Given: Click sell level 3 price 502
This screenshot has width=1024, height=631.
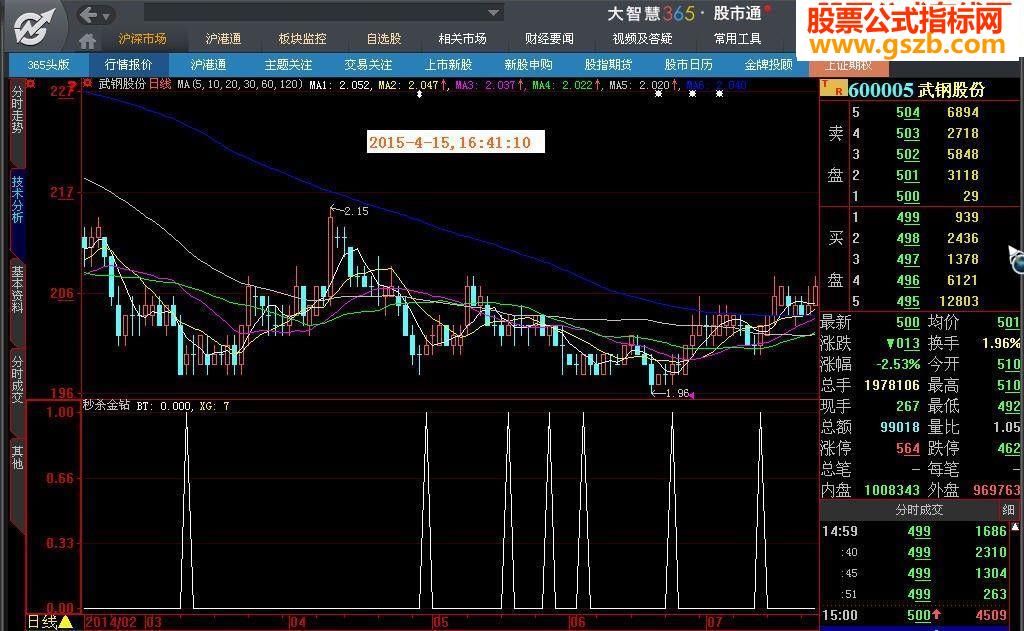Looking at the screenshot, I should [x=908, y=154].
